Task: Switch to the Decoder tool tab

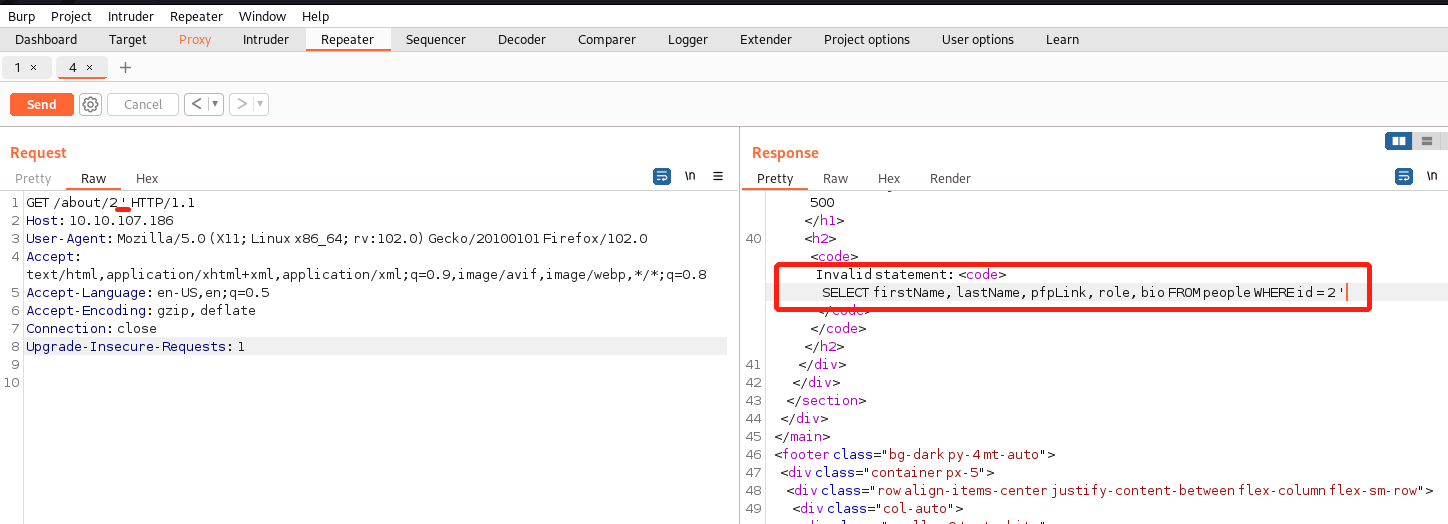Action: [521, 39]
